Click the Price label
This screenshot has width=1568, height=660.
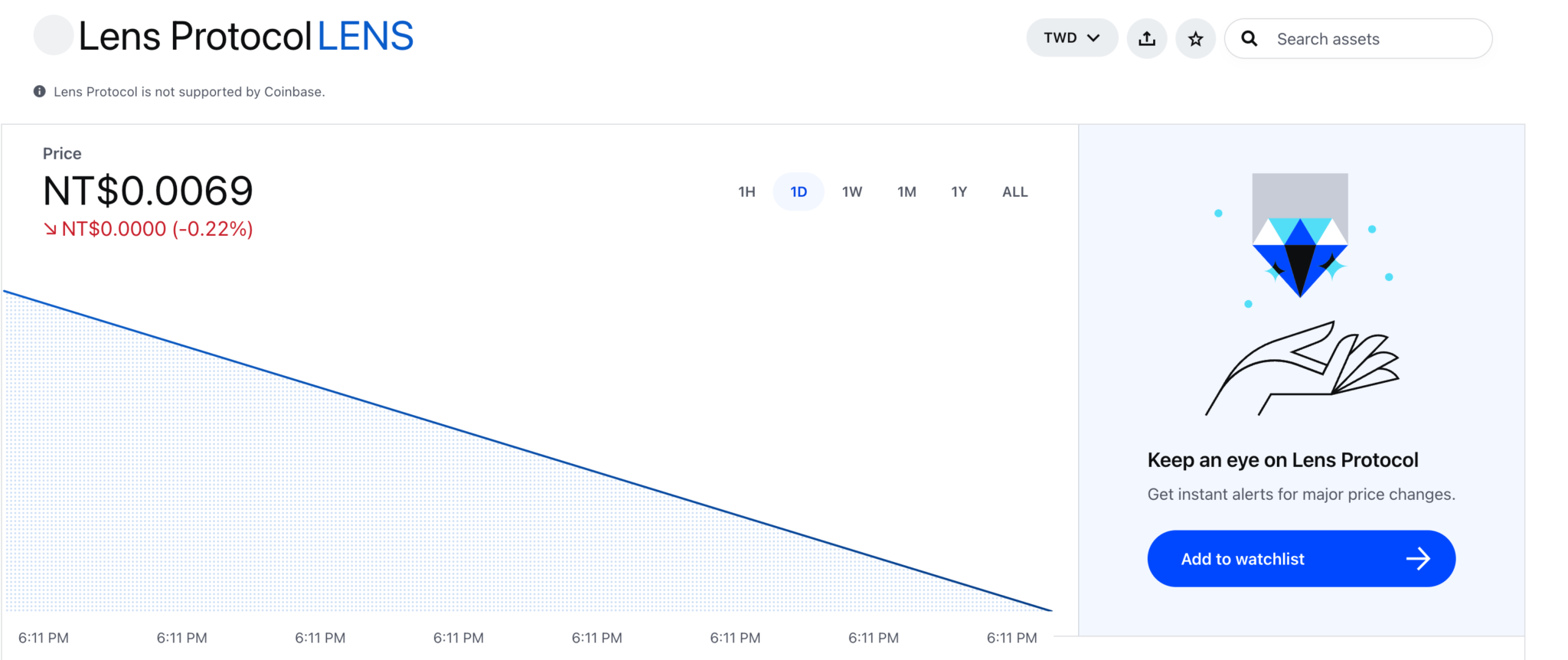pyautogui.click(x=62, y=153)
